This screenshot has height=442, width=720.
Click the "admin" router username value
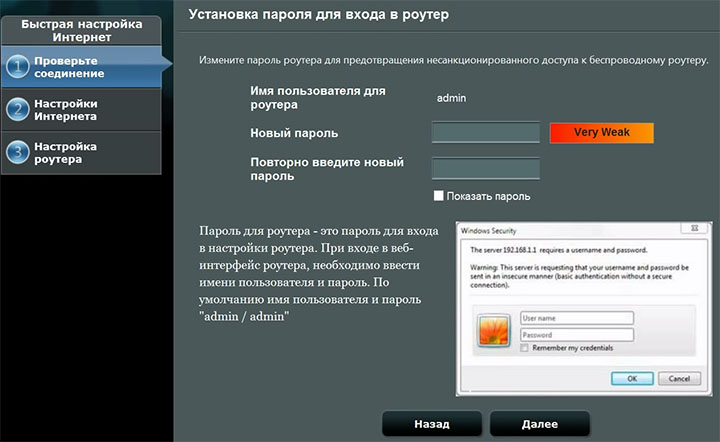pyautogui.click(x=452, y=98)
